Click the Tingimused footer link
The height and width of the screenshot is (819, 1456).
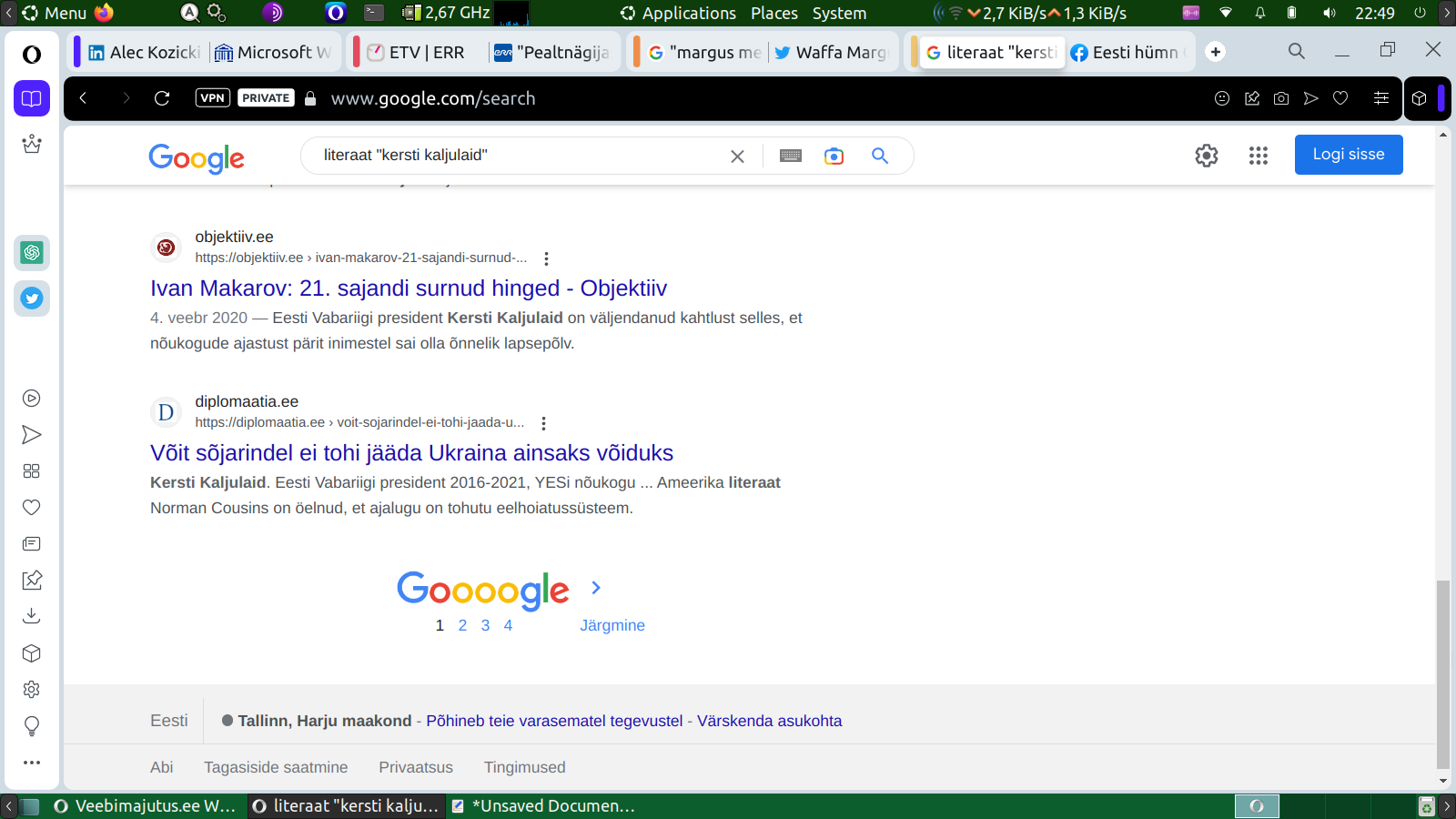tap(525, 767)
